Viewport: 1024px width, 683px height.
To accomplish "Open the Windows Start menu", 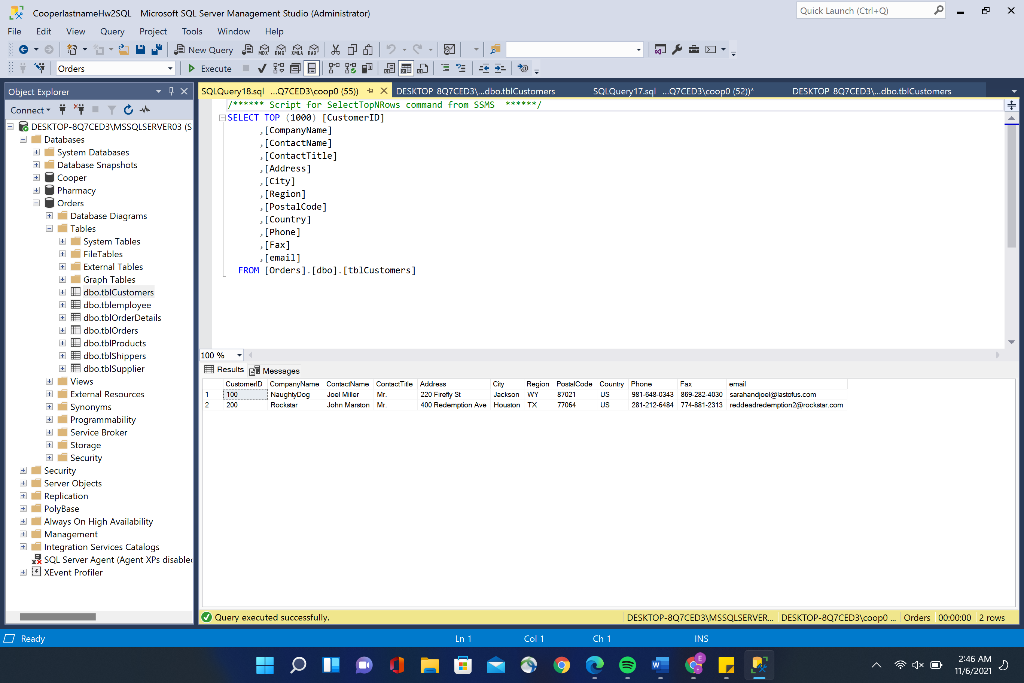I will pos(265,665).
